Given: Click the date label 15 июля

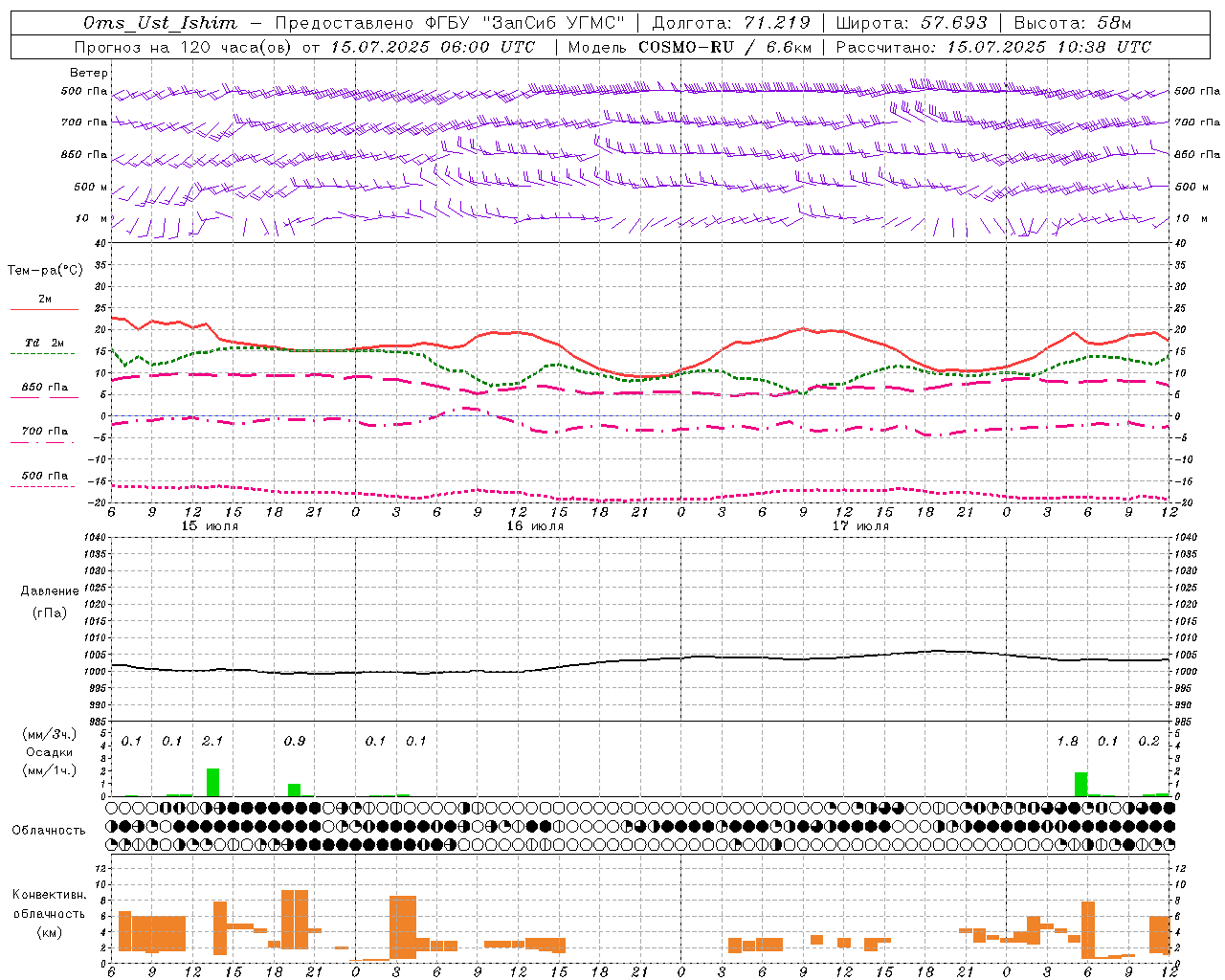Looking at the screenshot, I should [x=210, y=526].
